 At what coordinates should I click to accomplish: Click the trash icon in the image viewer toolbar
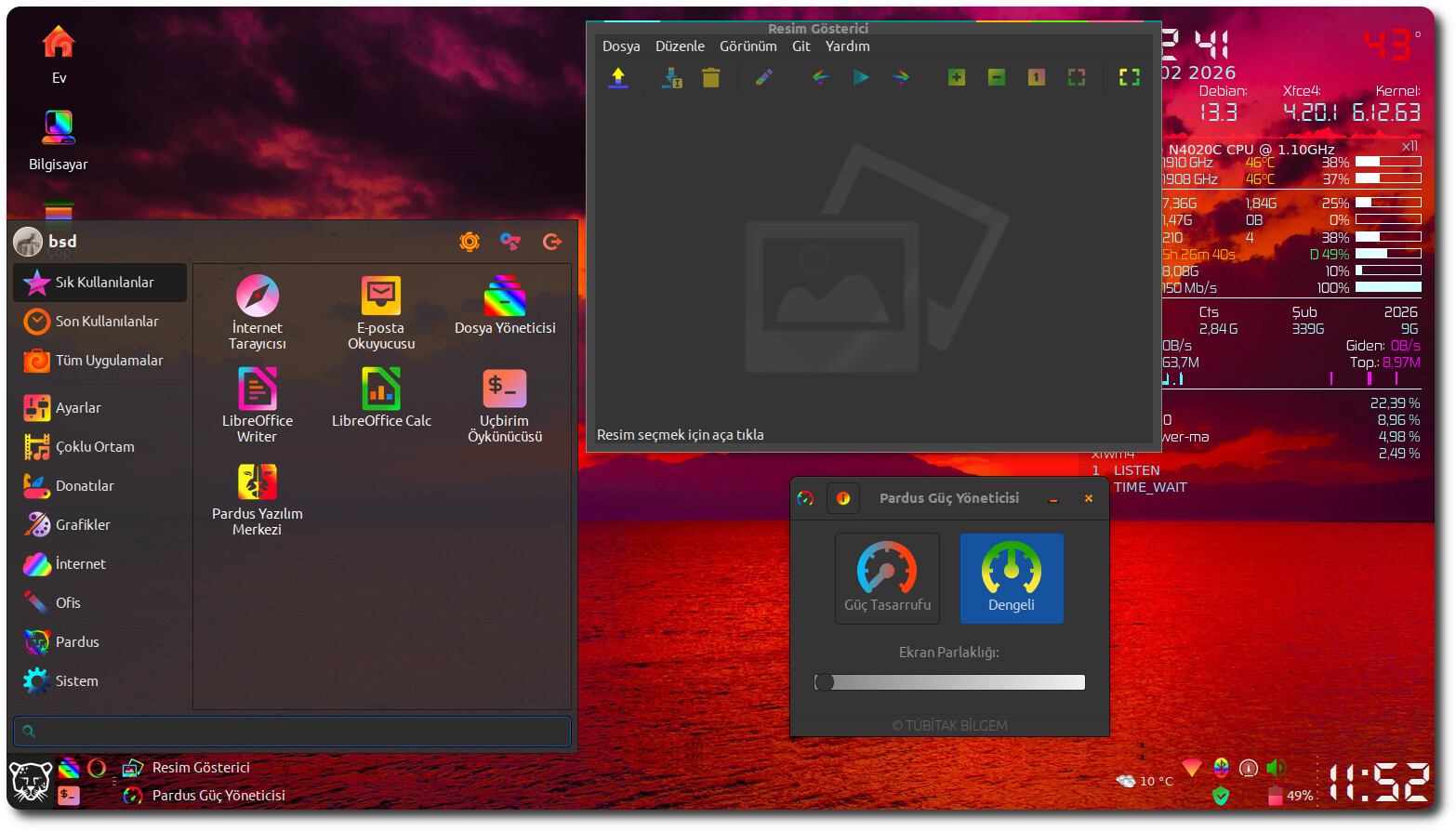coord(711,78)
